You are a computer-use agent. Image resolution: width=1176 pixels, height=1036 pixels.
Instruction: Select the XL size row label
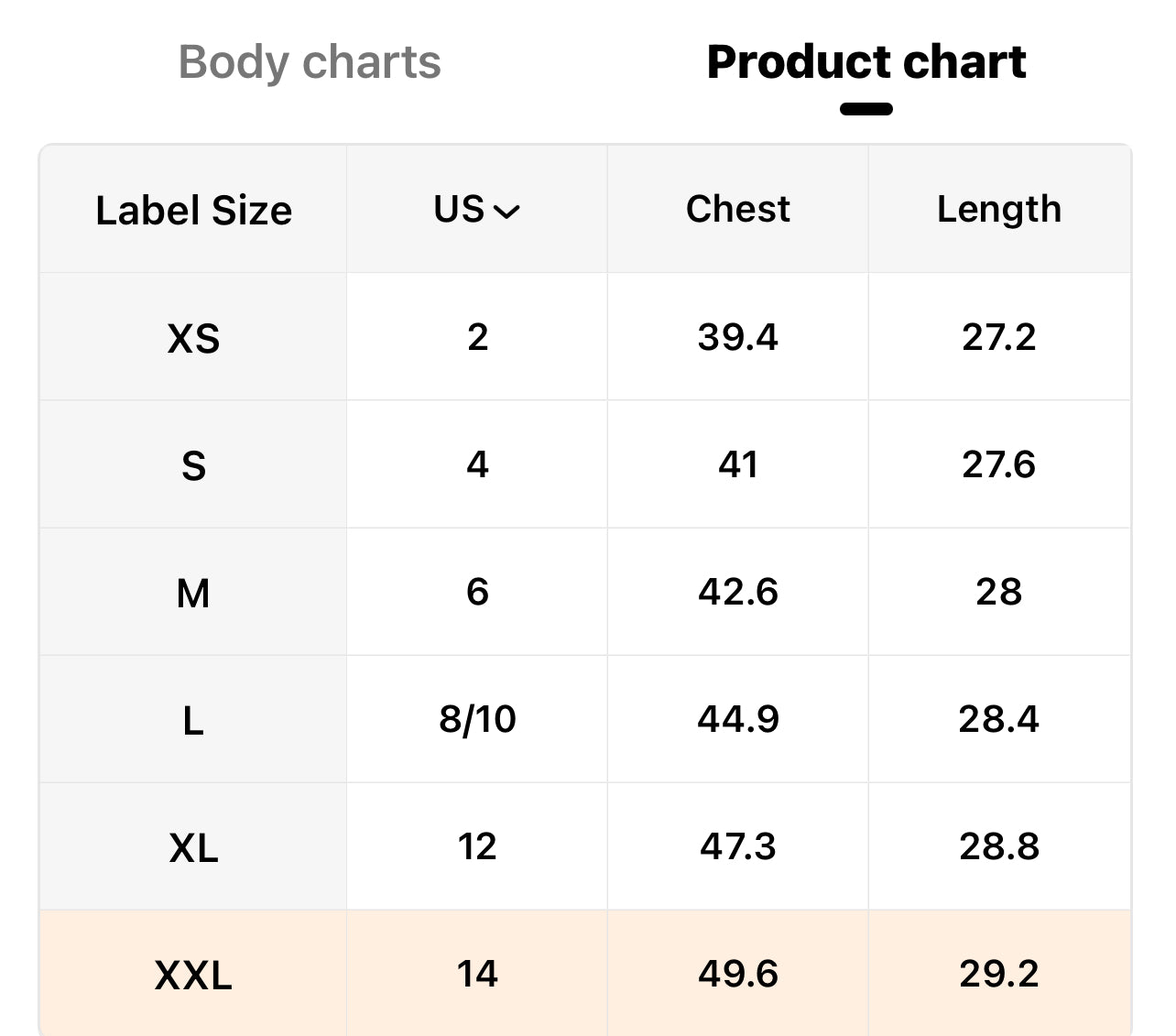(193, 847)
